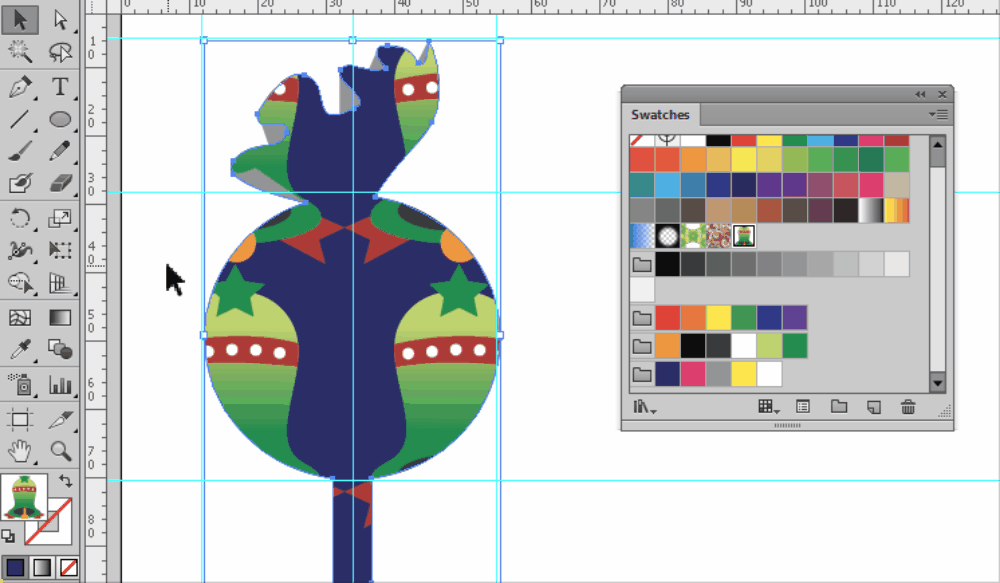Choose the Ellipse shape tool

tap(60, 119)
